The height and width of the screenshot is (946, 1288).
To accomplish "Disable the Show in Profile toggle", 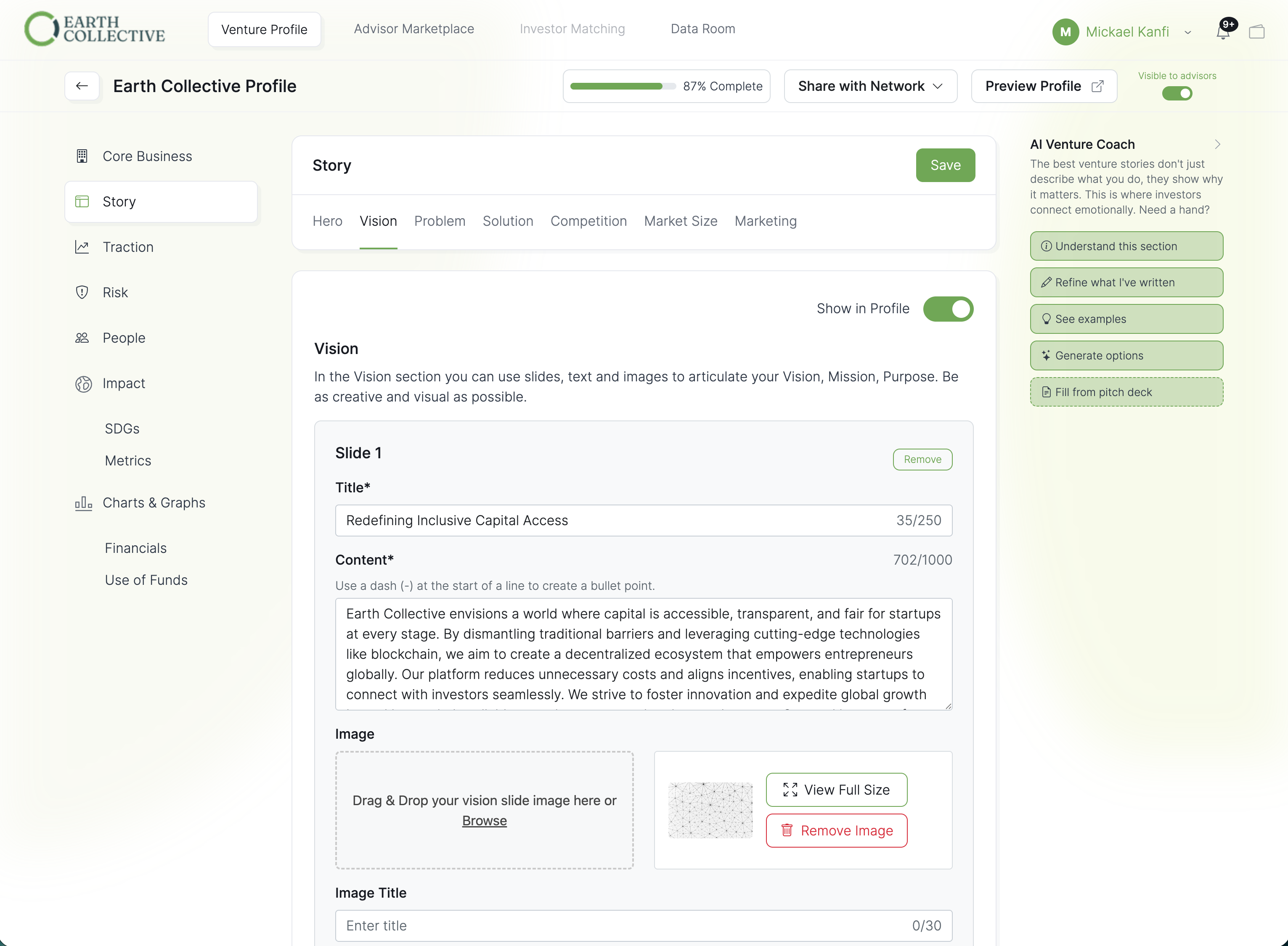I will (948, 309).
